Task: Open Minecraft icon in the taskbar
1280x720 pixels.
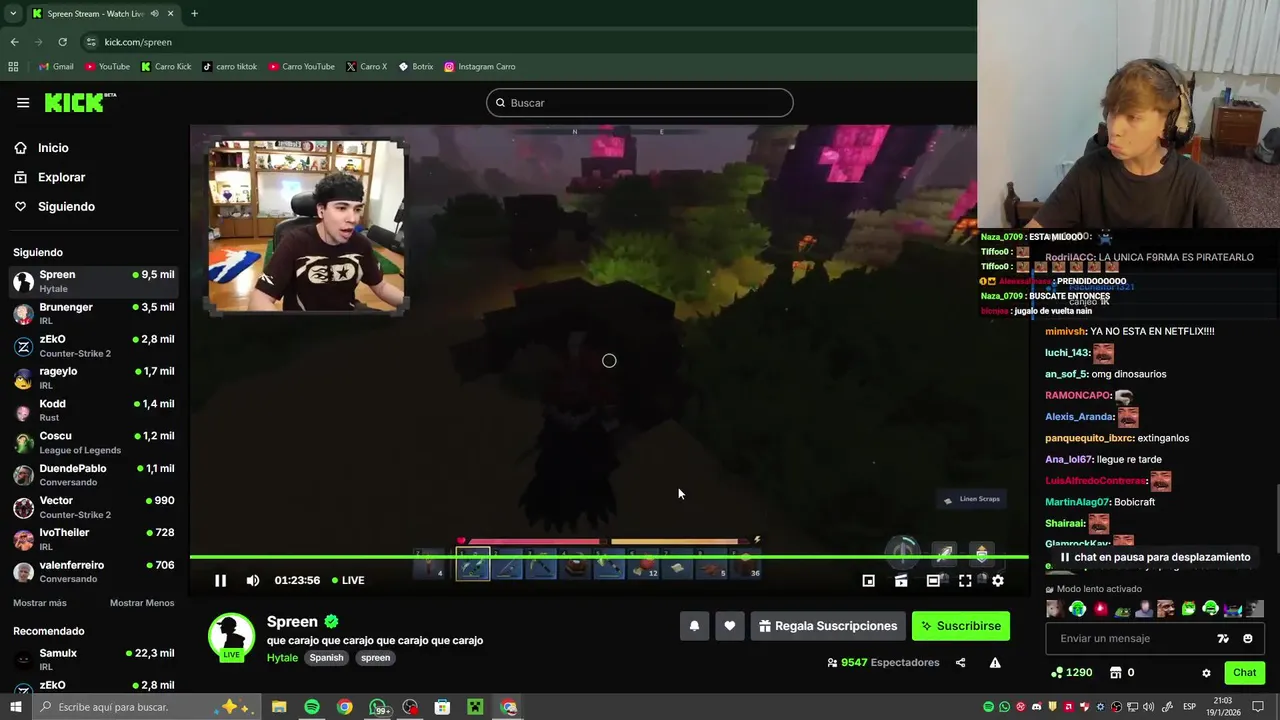Action: click(475, 707)
